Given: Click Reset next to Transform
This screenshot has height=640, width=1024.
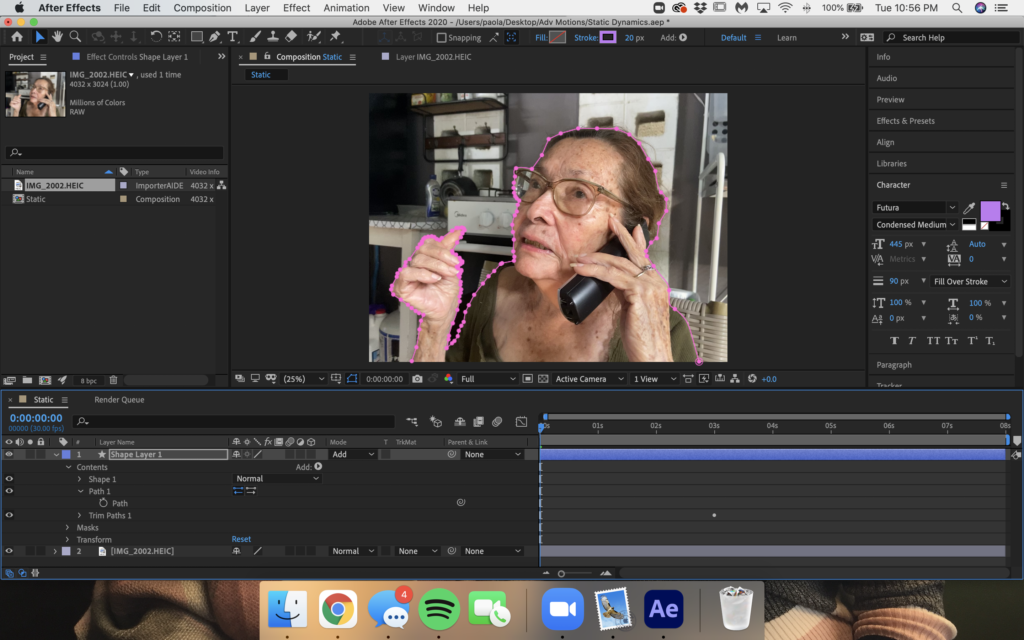Looking at the screenshot, I should click(x=241, y=539).
